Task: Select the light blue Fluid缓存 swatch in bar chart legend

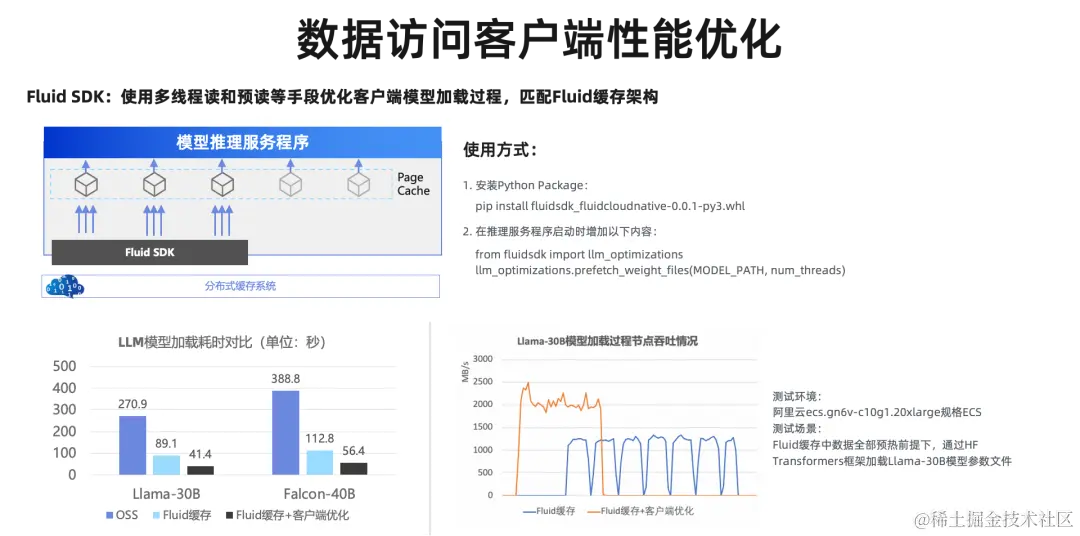Action: (157, 515)
